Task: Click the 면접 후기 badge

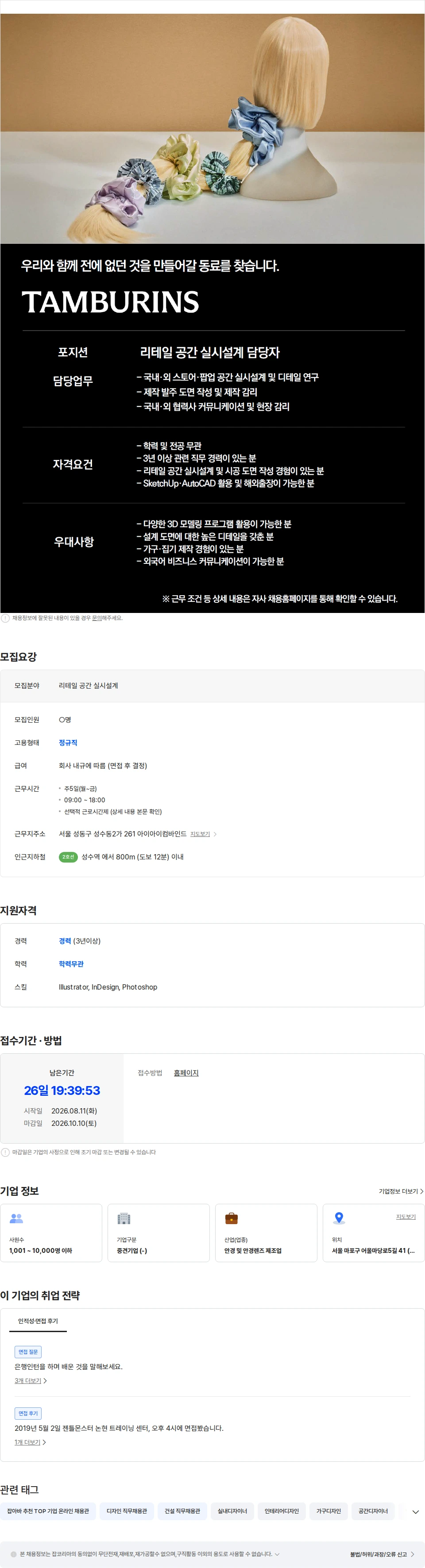Action: pyautogui.click(x=28, y=1414)
